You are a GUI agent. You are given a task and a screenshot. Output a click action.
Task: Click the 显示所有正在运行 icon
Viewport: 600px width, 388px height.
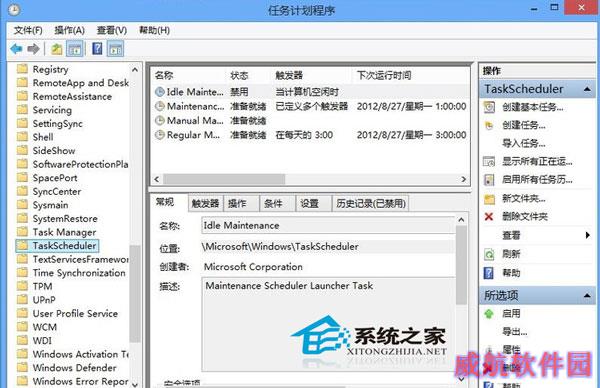[489, 162]
